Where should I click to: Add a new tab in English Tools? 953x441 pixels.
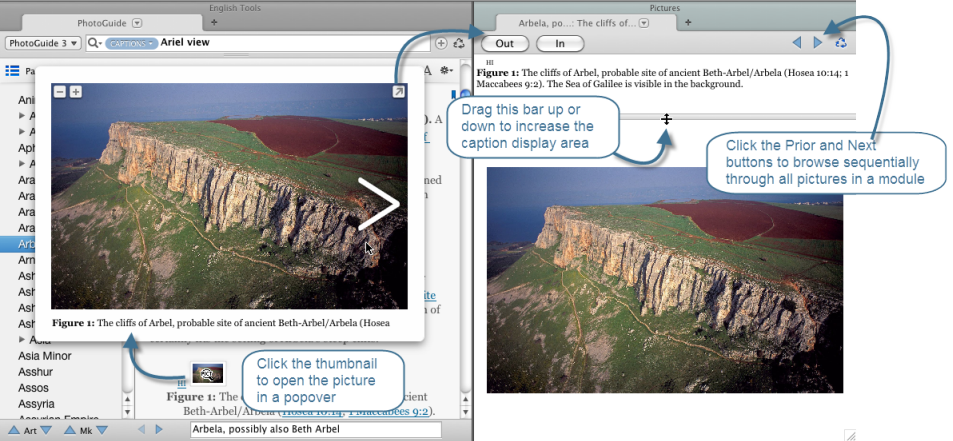tap(214, 22)
